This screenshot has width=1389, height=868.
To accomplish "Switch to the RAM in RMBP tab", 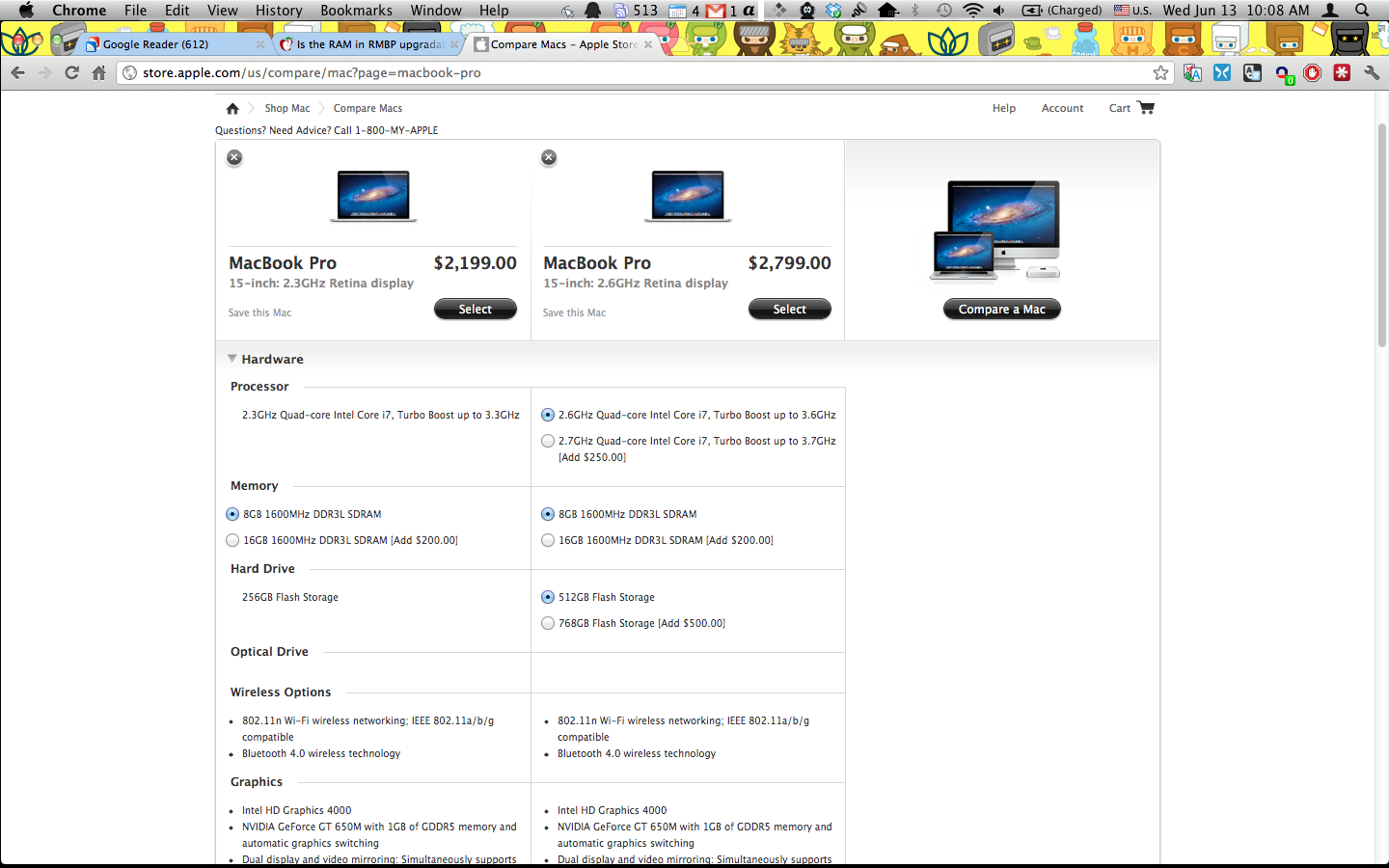I will pyautogui.click(x=370, y=44).
